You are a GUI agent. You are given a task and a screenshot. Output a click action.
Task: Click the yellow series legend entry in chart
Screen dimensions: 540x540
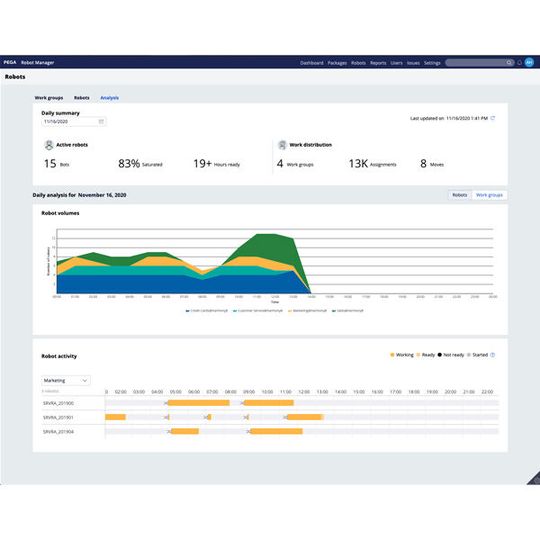click(307, 311)
